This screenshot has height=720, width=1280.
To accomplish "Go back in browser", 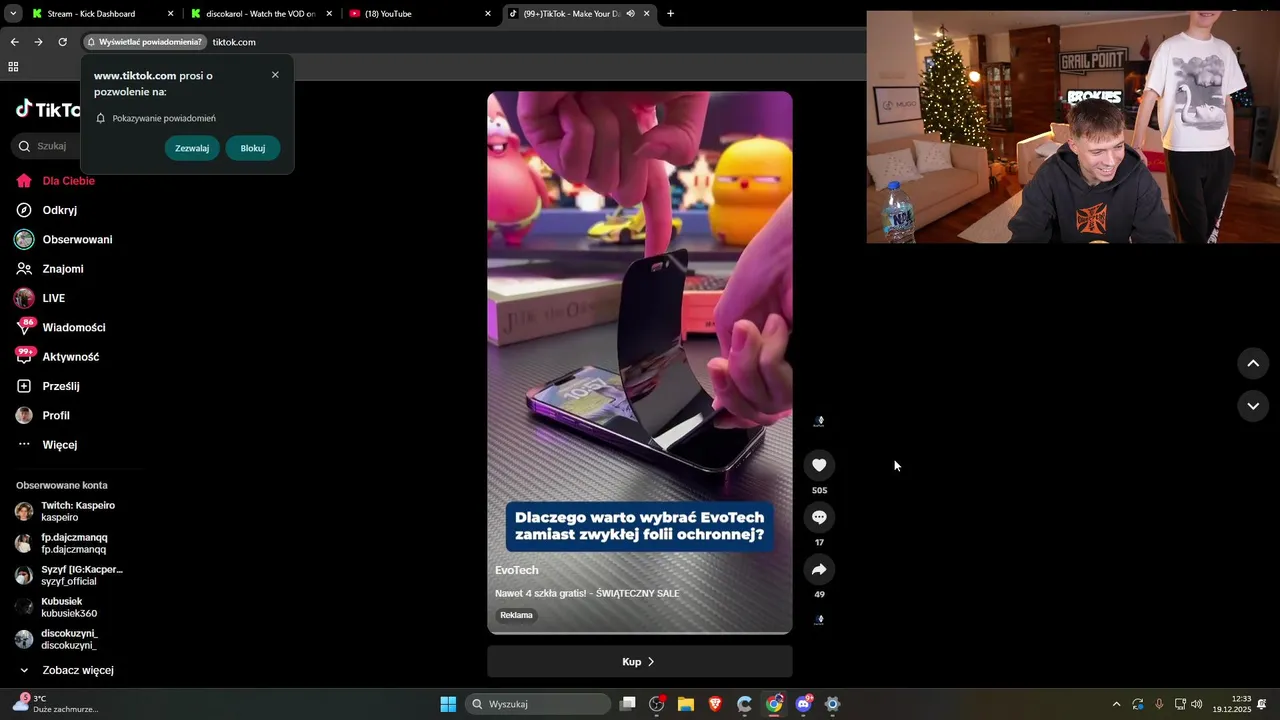I will [x=14, y=42].
